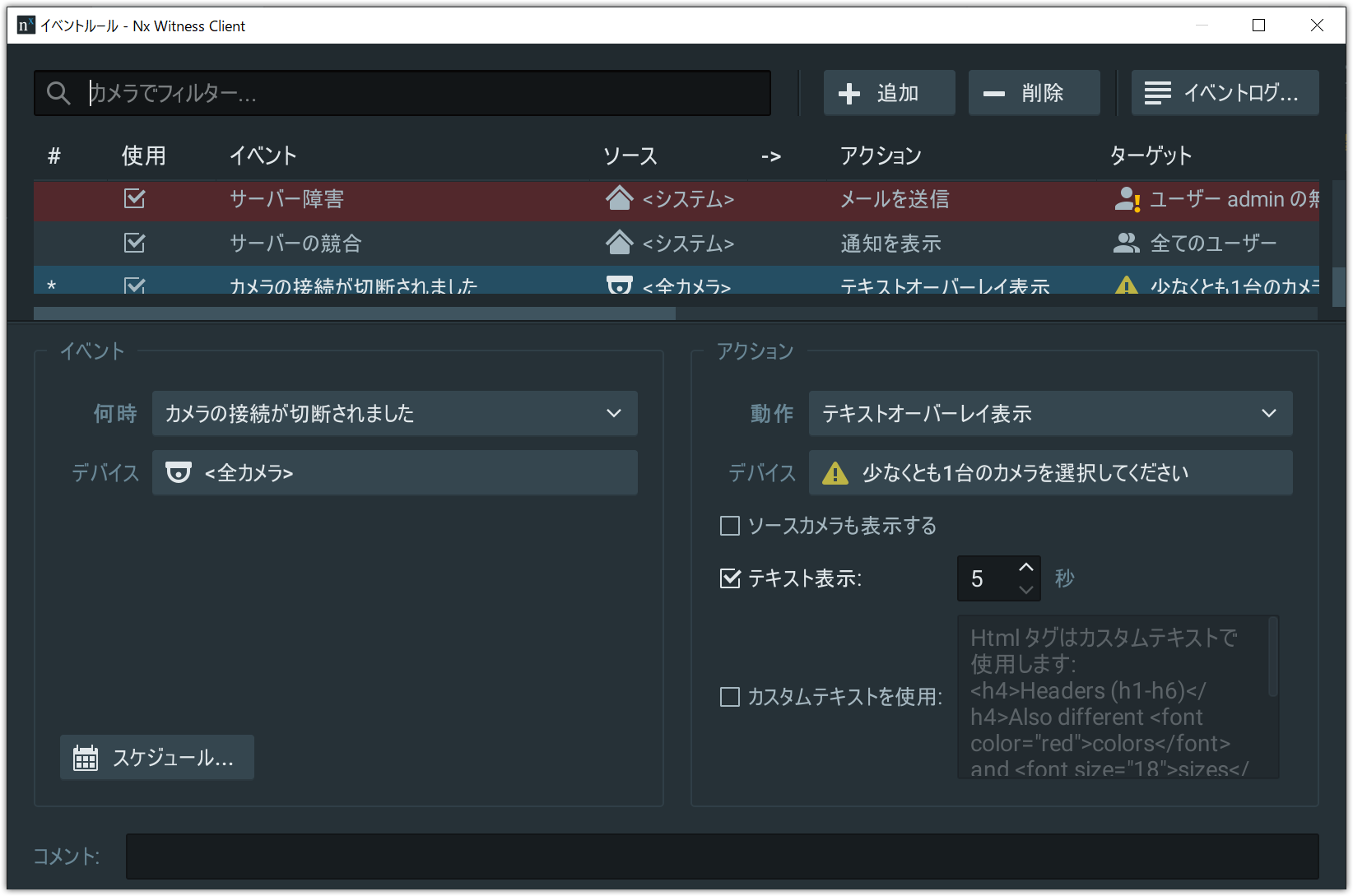Open the 動作 action type dropdown

click(x=1050, y=413)
